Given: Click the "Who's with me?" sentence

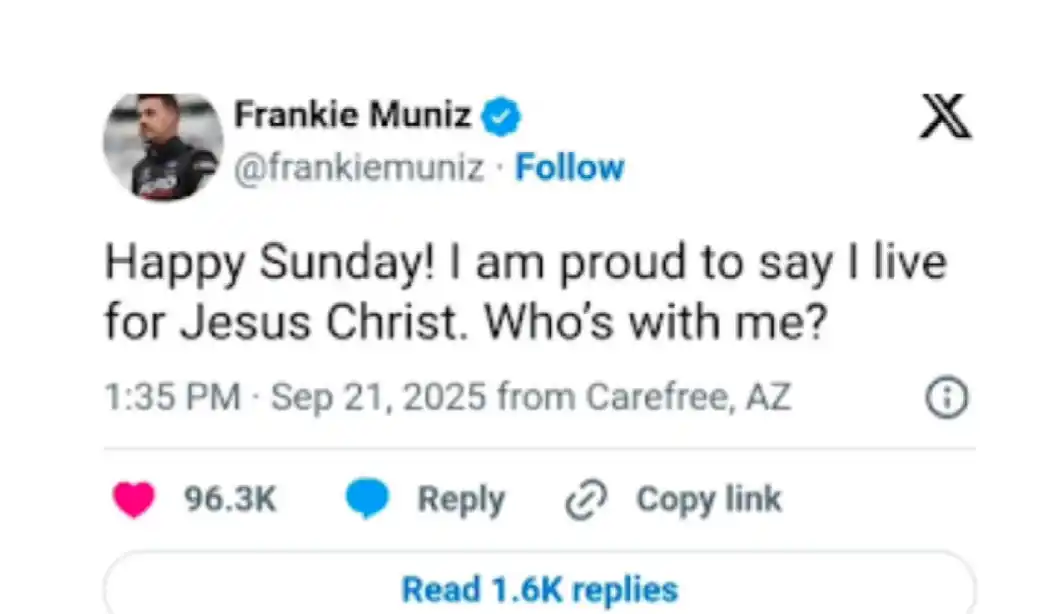Looking at the screenshot, I should (679, 324).
